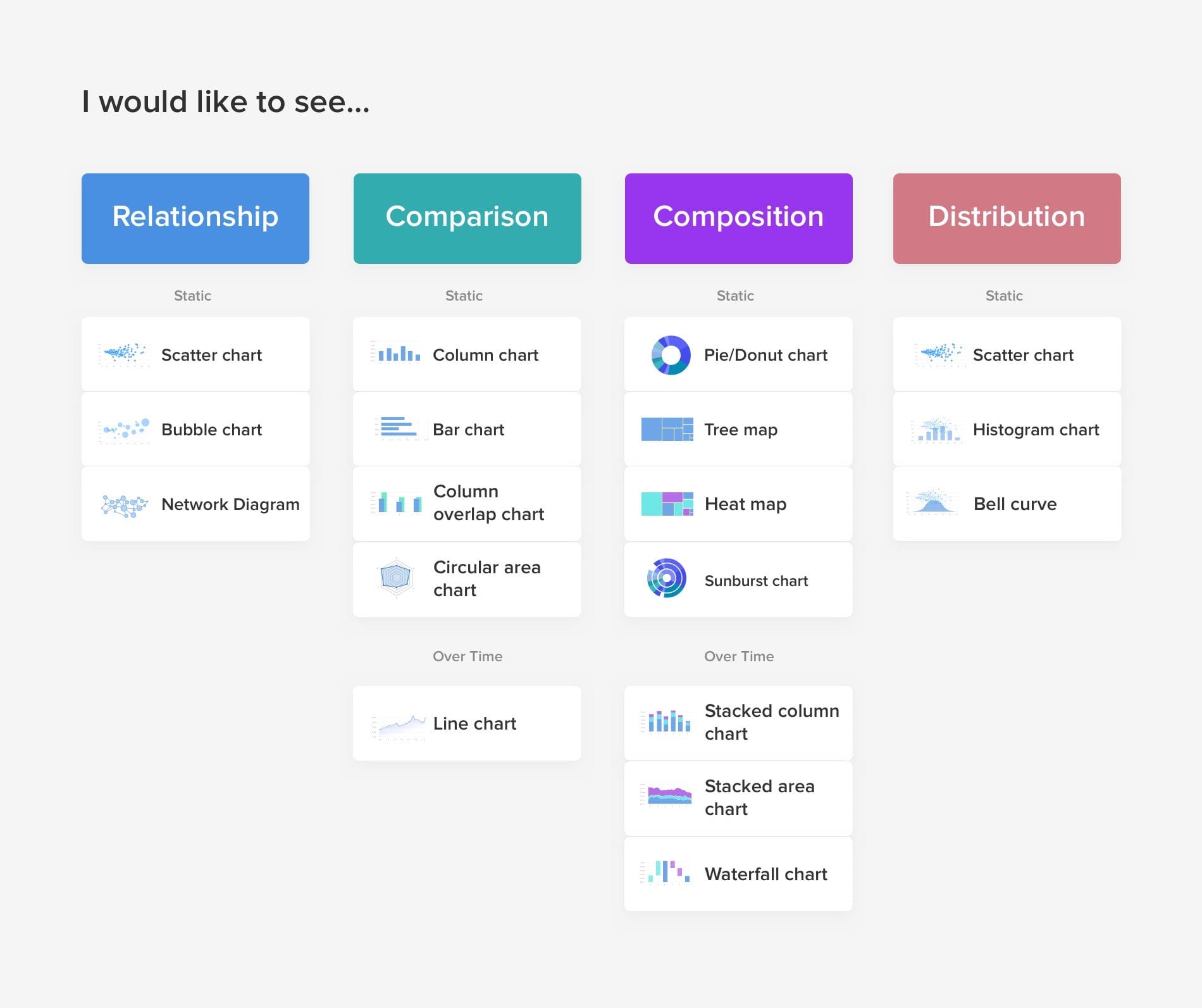Pick the Stacked column chart label

[x=772, y=722]
